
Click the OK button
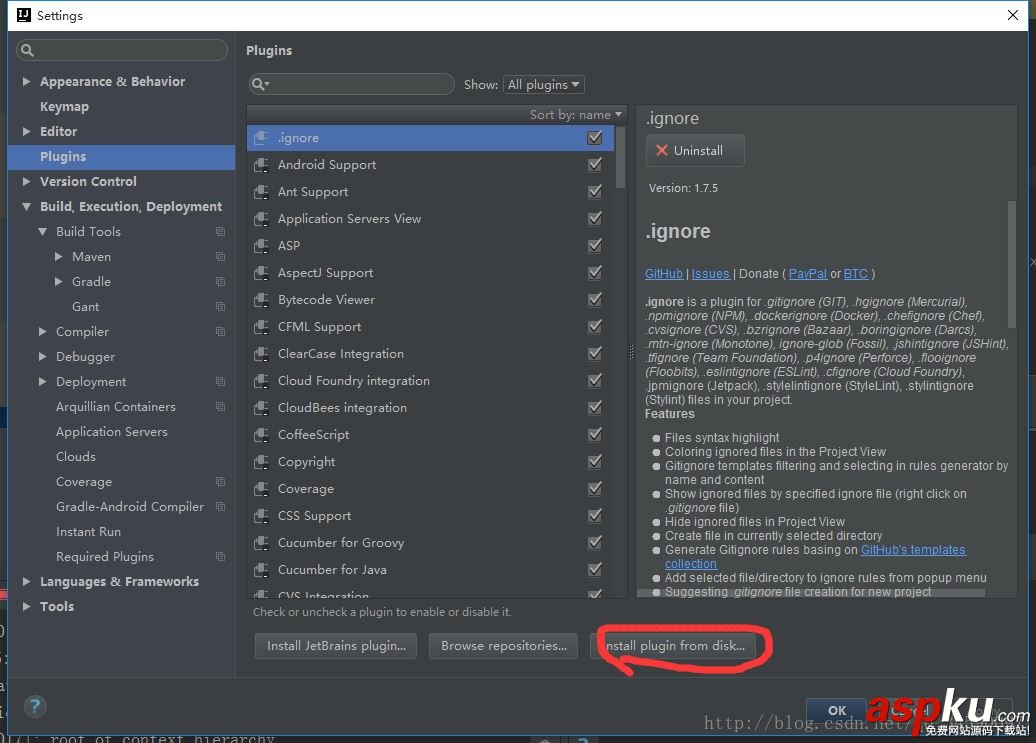(836, 711)
